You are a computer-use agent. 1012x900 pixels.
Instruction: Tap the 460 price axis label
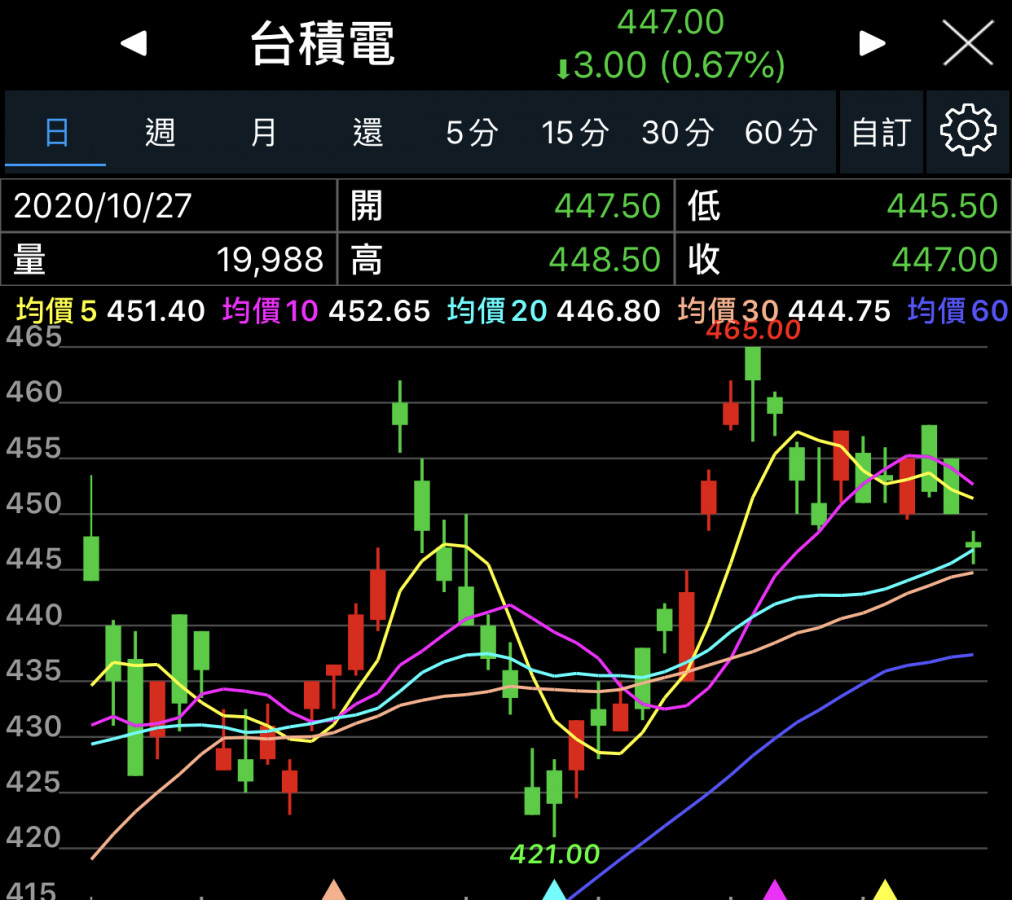(34, 392)
